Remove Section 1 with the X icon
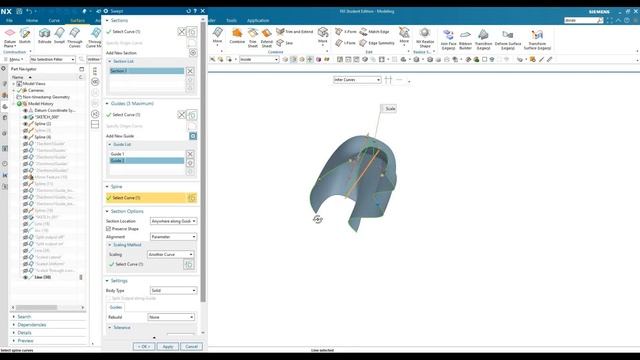This screenshot has width=640, height=360. click(190, 71)
